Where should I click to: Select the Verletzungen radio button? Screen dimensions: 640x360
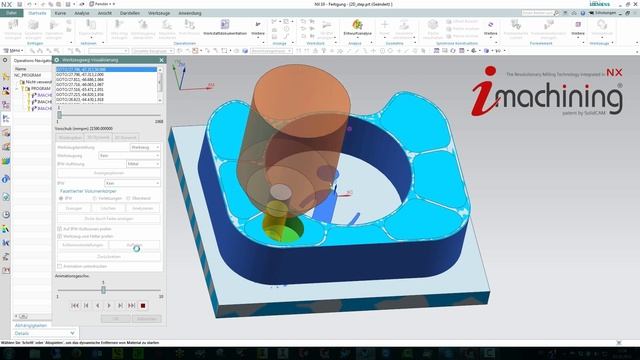pyautogui.click(x=95, y=198)
